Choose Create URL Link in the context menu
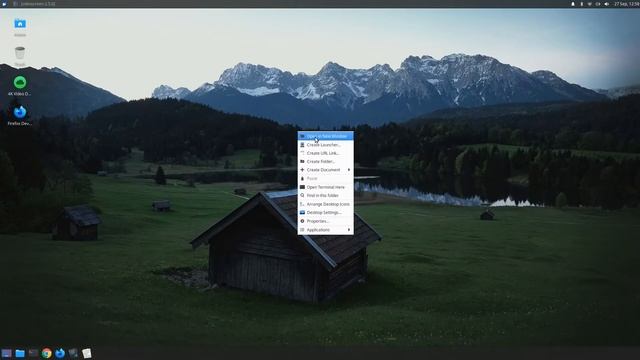This screenshot has height=360, width=640. 325,153
